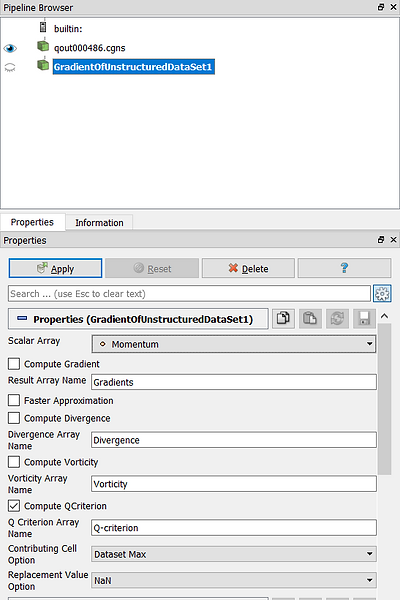Viewport: 400px width, 600px height.
Task: Select GradientOfUnstructuredDataSet1 pipeline entry
Action: (134, 67)
